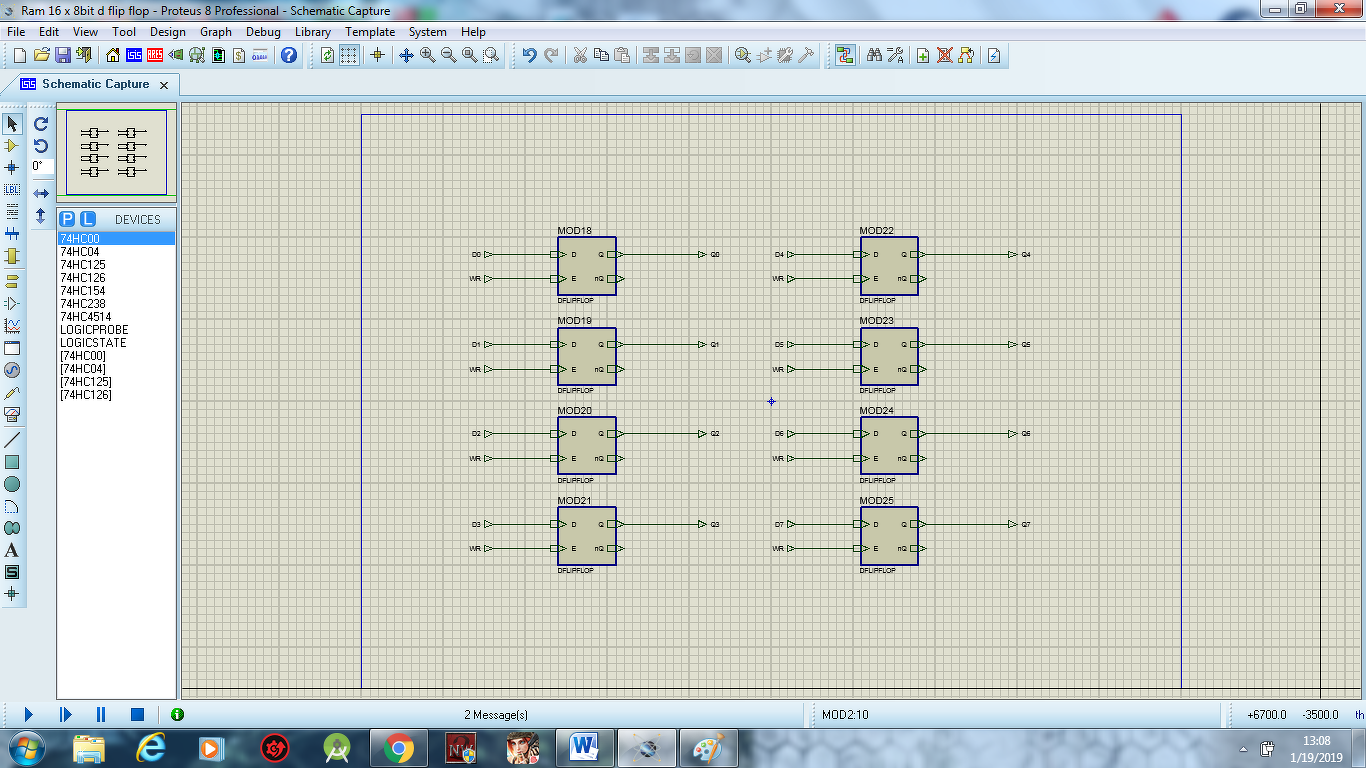Select Graph Mode
The height and width of the screenshot is (768, 1366).
point(12,325)
